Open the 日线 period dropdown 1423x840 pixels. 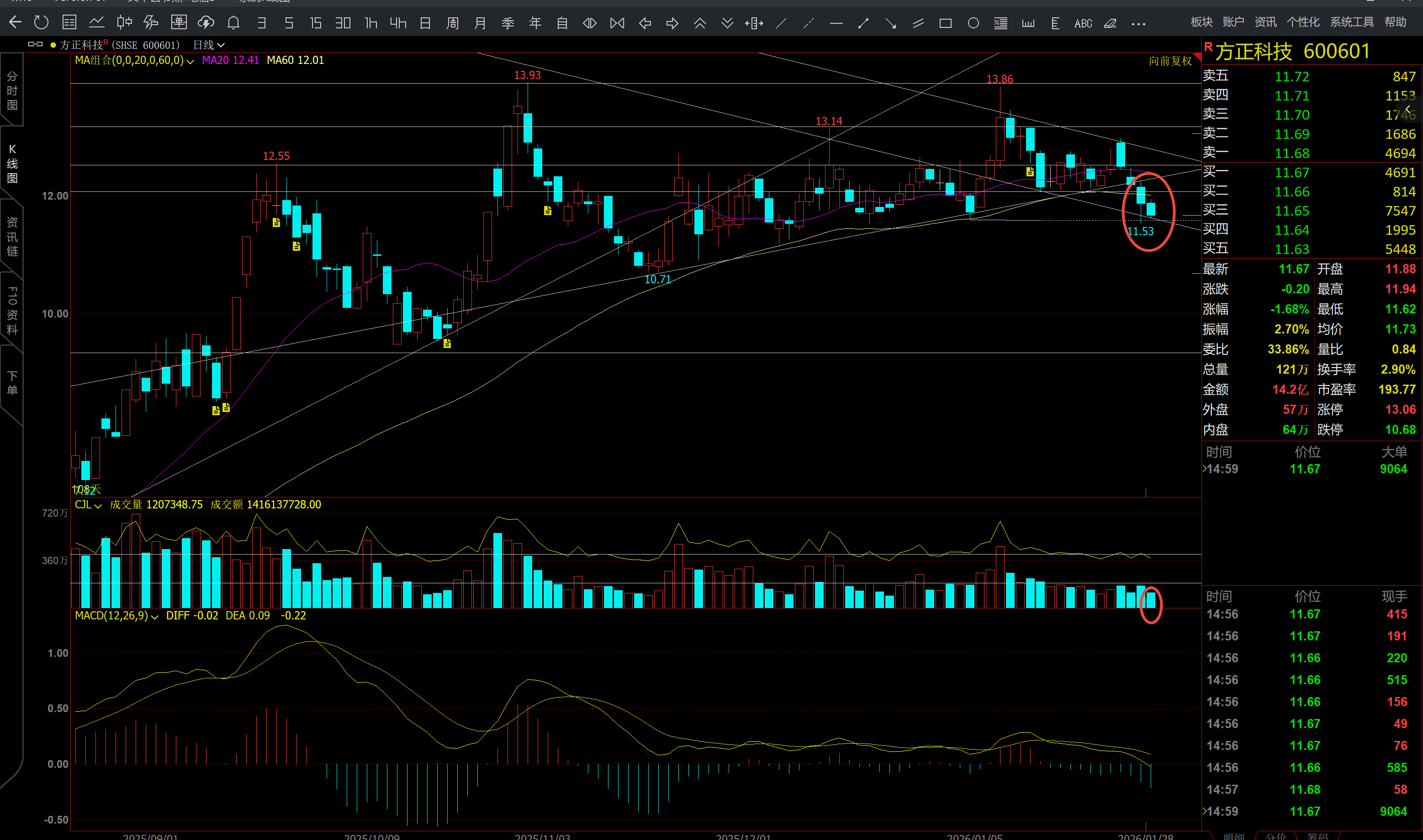(209, 45)
